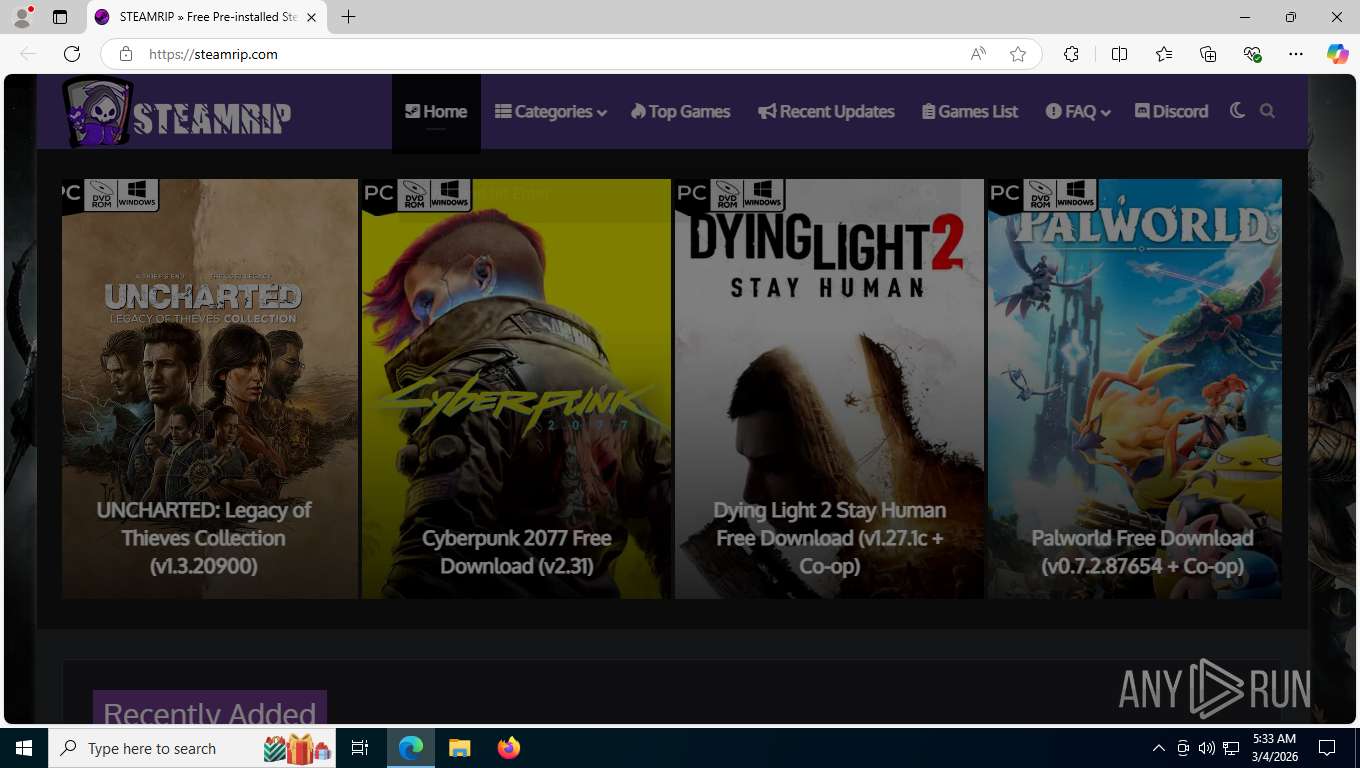The height and width of the screenshot is (768, 1360).
Task: Click Dying Light 2 Free Download title
Action: [x=829, y=538]
